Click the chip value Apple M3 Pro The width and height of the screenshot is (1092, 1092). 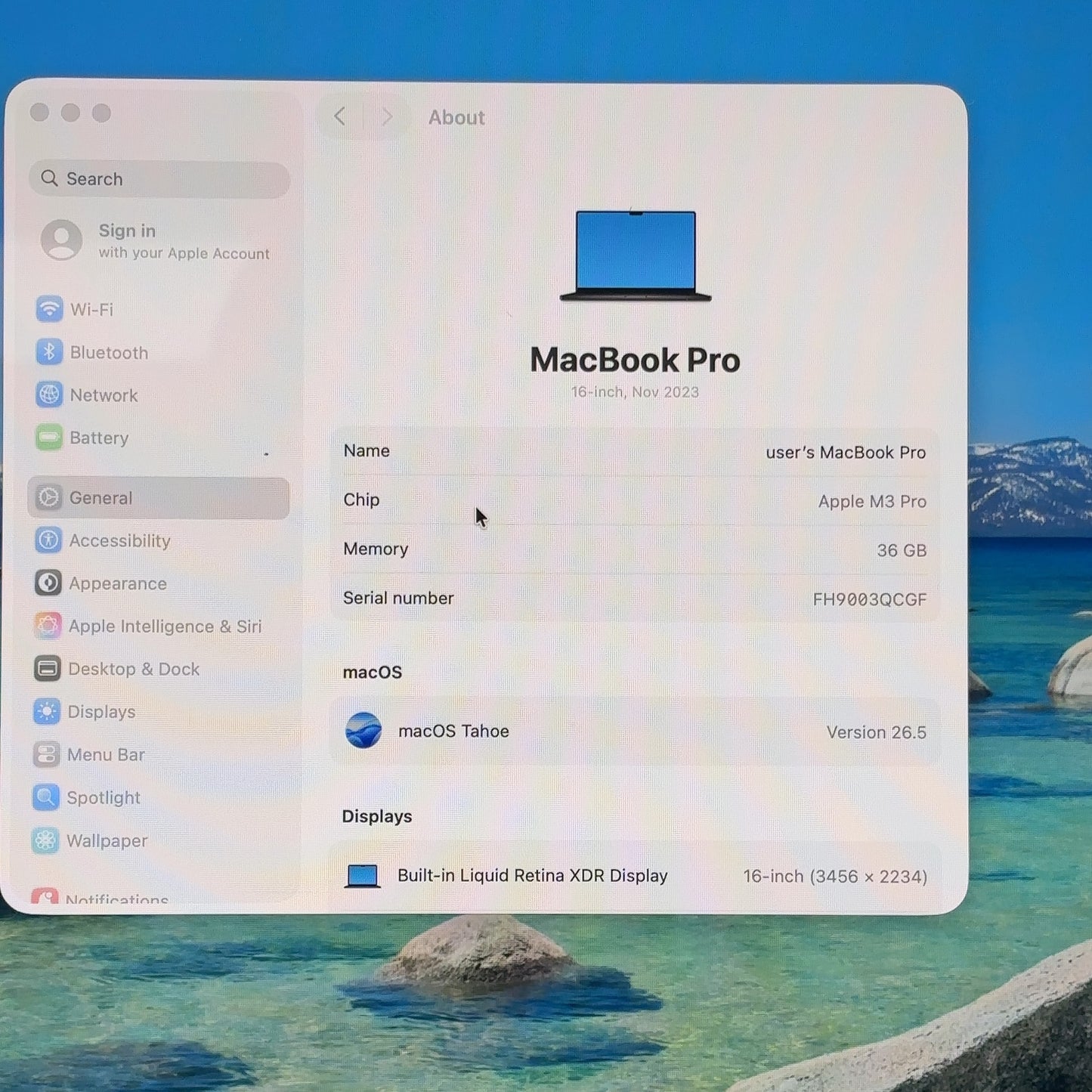pyautogui.click(x=872, y=501)
